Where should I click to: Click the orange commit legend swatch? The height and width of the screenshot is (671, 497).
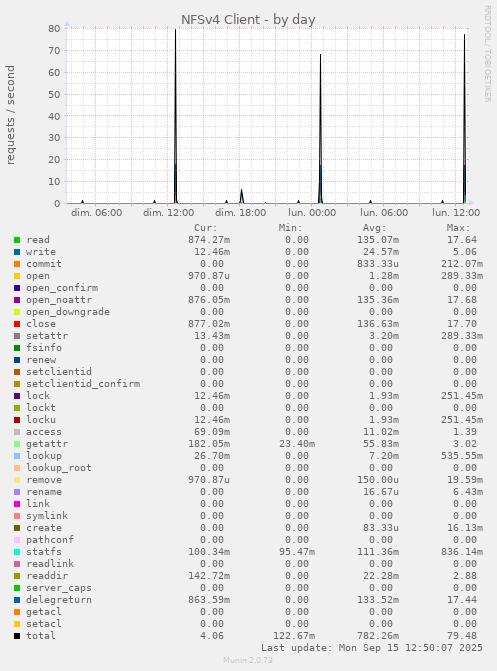click(17, 264)
